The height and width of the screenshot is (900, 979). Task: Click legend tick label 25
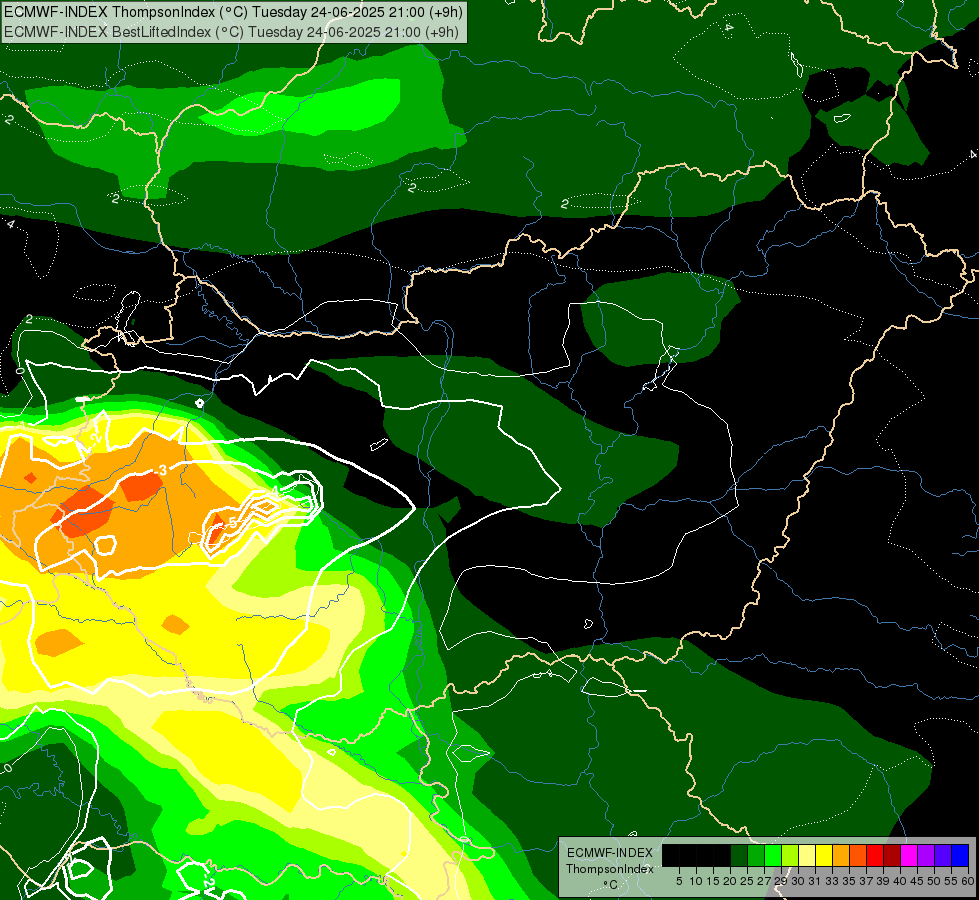[747, 881]
